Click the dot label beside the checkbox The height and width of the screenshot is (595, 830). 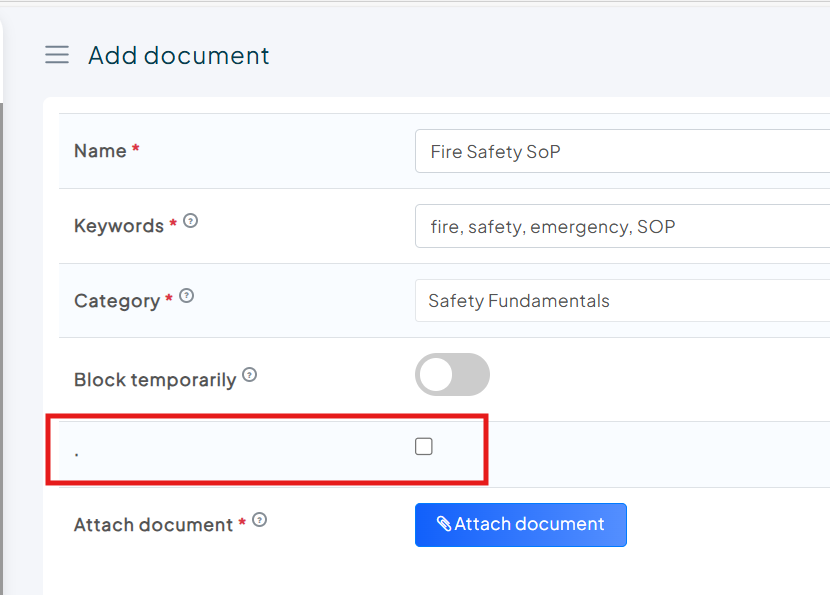(x=77, y=451)
